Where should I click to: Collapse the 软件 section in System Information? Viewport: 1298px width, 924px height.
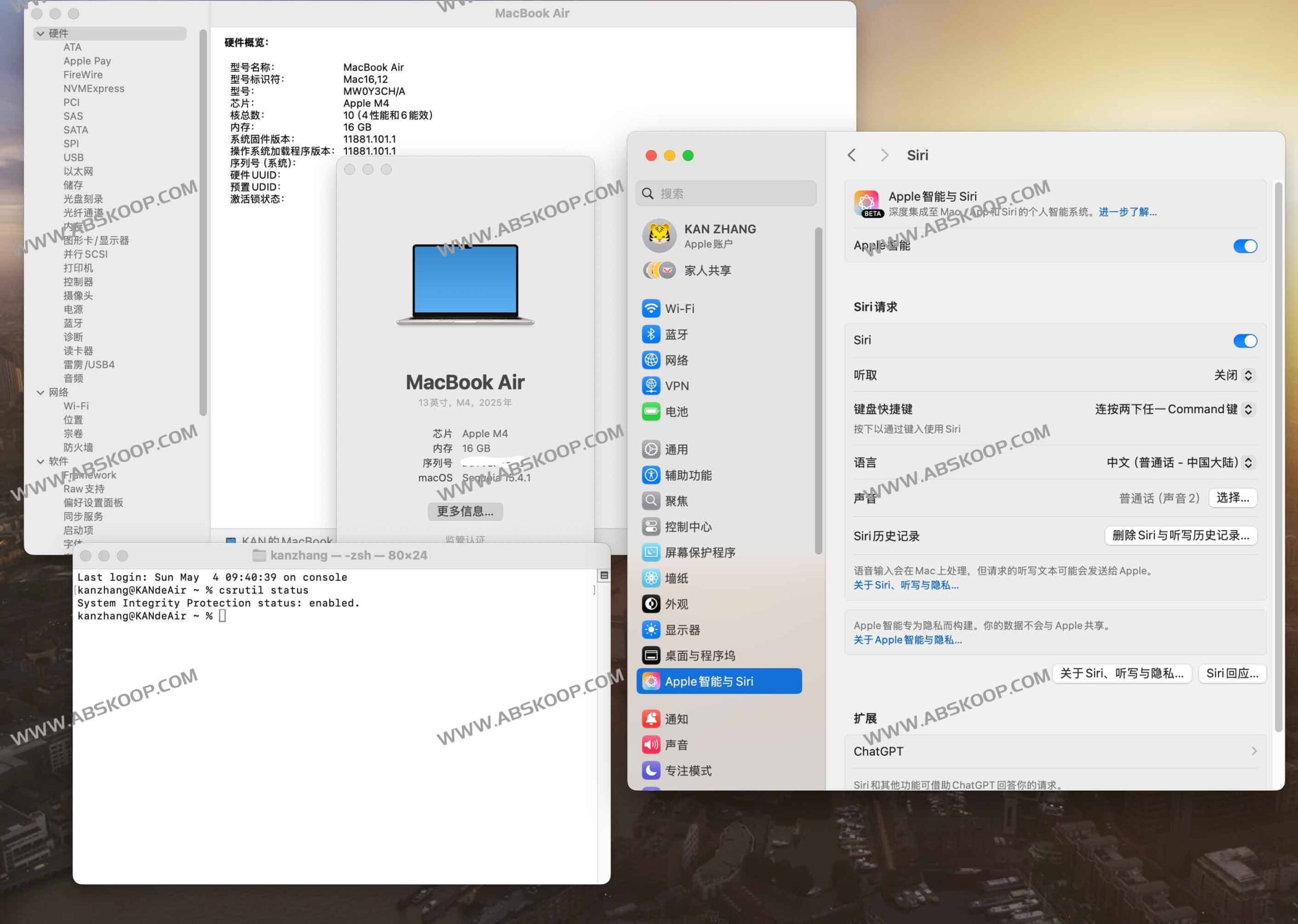pyautogui.click(x=41, y=461)
